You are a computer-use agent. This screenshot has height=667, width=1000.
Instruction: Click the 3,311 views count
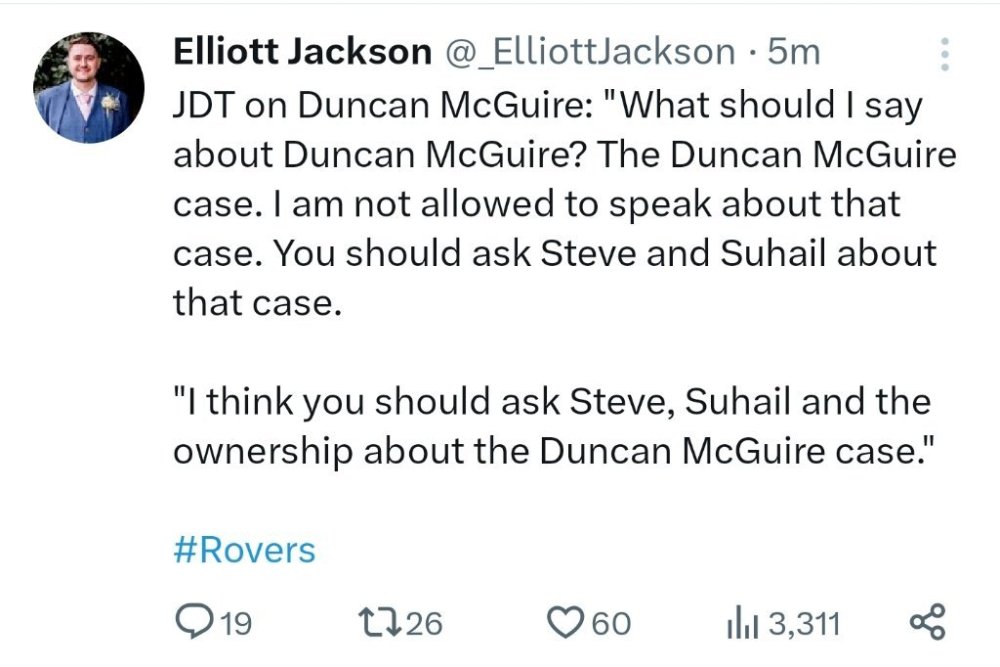pos(805,625)
